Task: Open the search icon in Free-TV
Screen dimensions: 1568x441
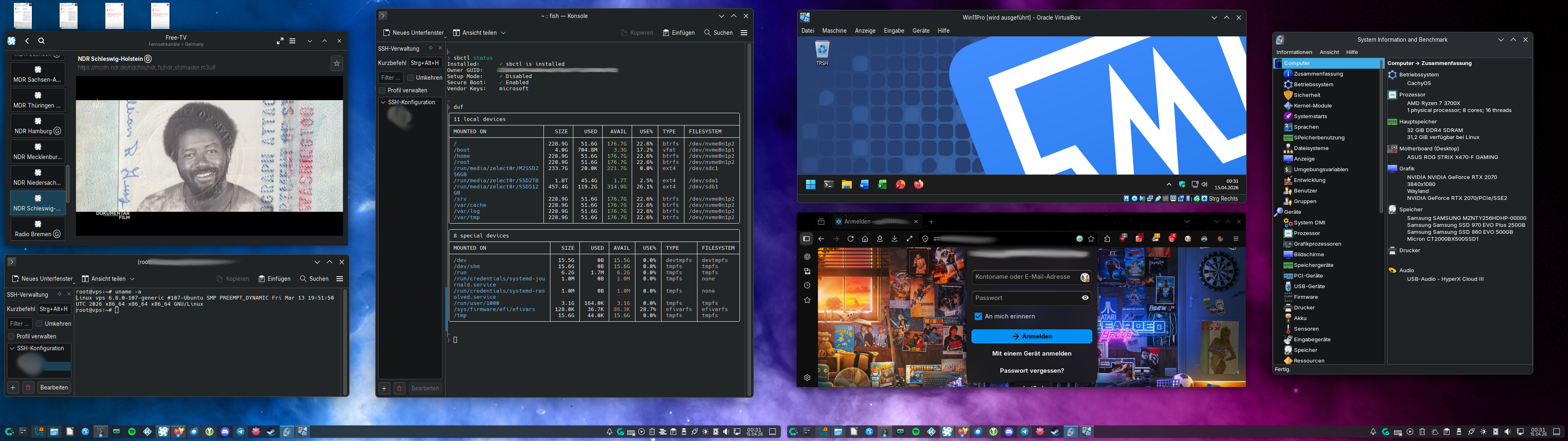Action: click(x=41, y=41)
